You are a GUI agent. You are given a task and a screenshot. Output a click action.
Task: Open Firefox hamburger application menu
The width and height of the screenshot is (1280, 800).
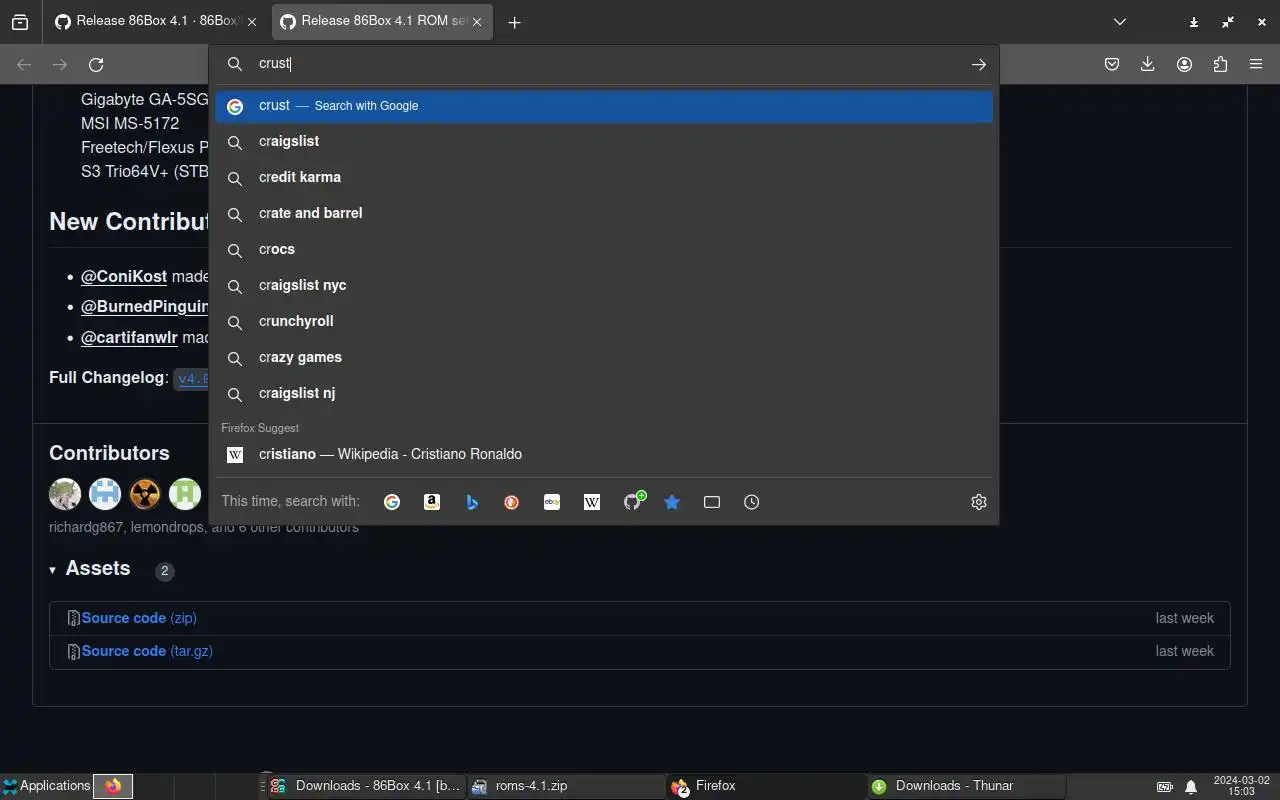1256,64
